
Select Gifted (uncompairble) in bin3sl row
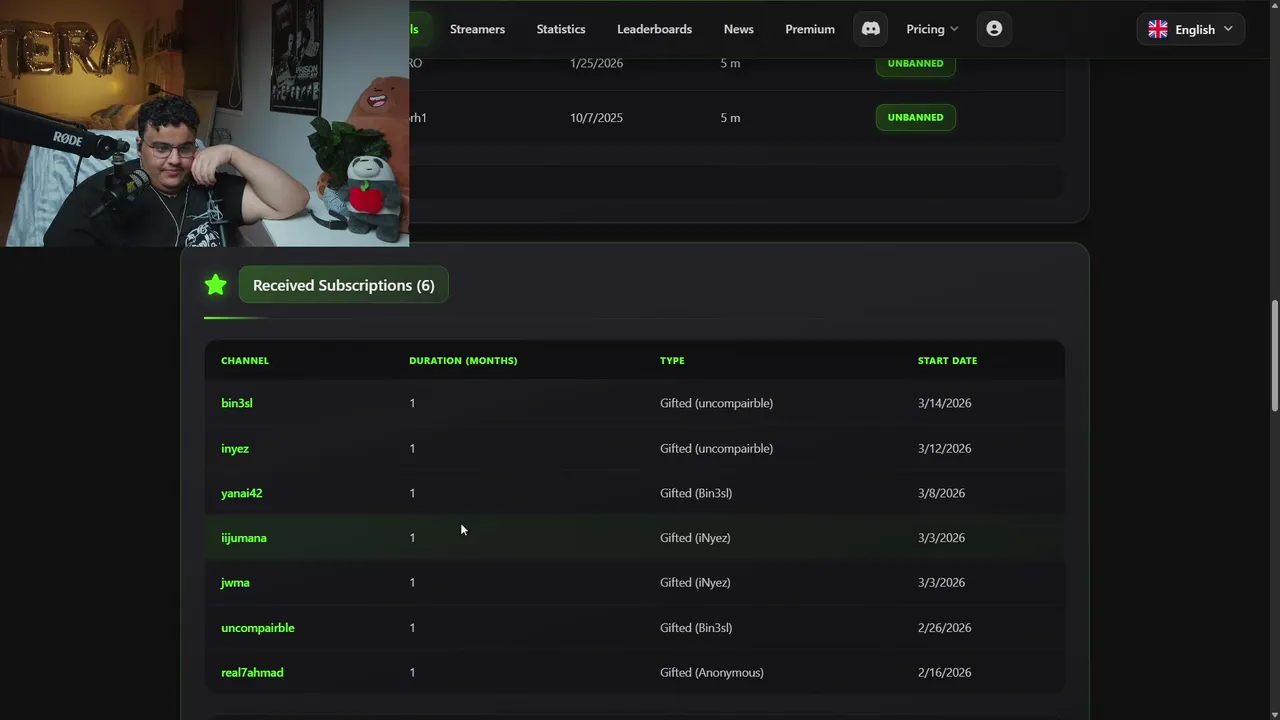point(716,403)
